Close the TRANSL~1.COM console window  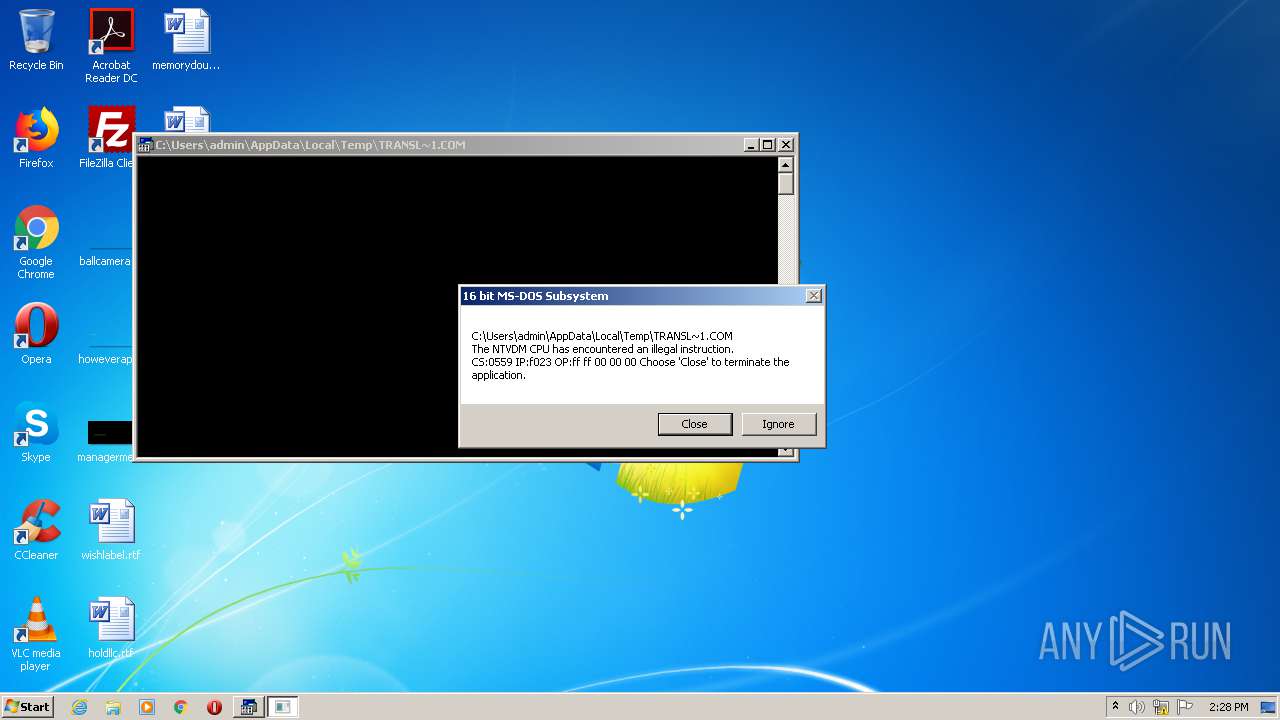tap(786, 145)
